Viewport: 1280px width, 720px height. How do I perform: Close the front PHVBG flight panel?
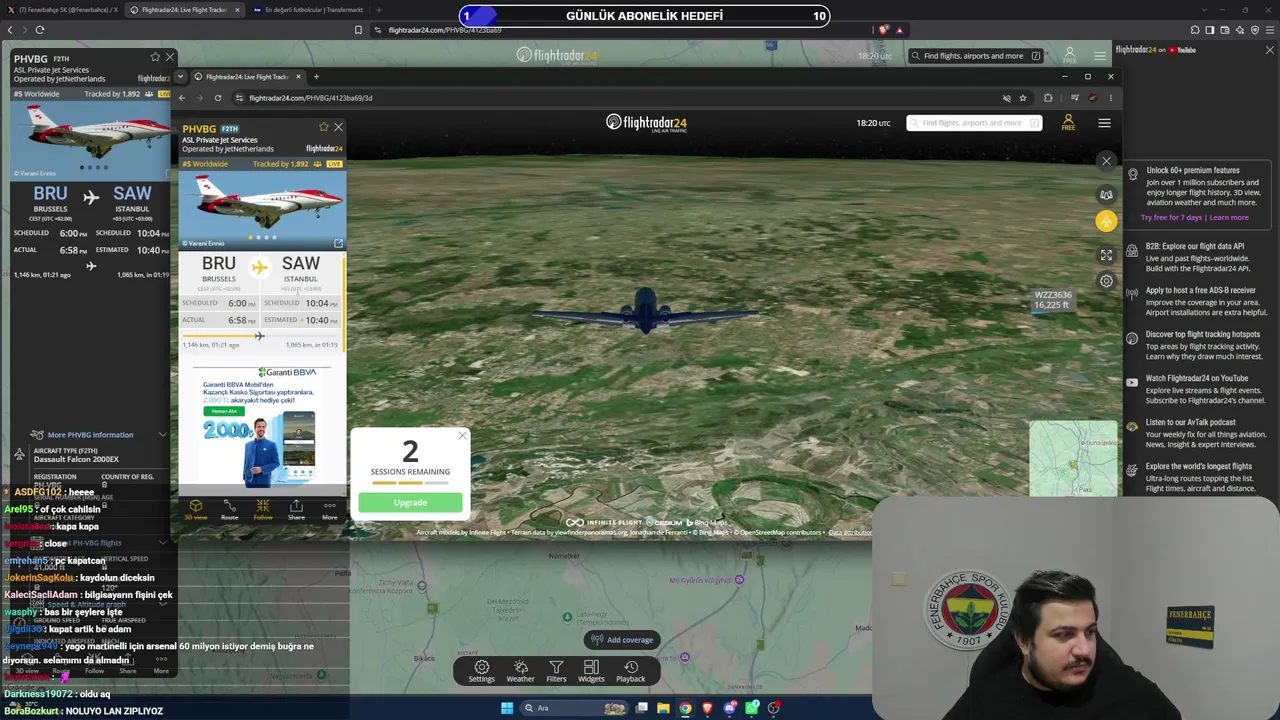338,127
